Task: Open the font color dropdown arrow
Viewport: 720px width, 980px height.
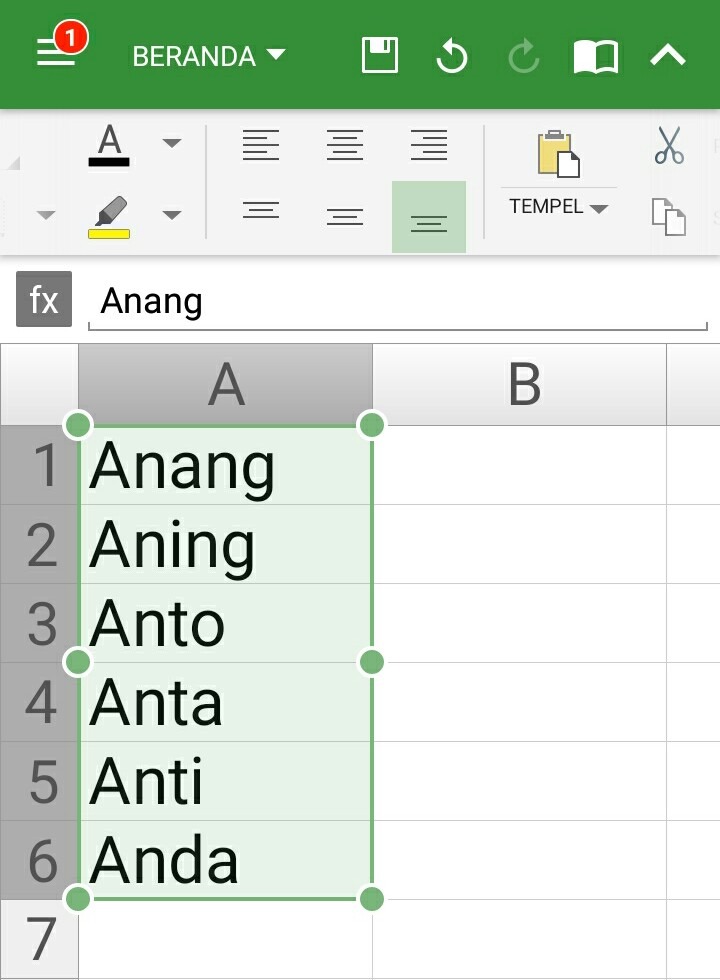Action: point(172,143)
